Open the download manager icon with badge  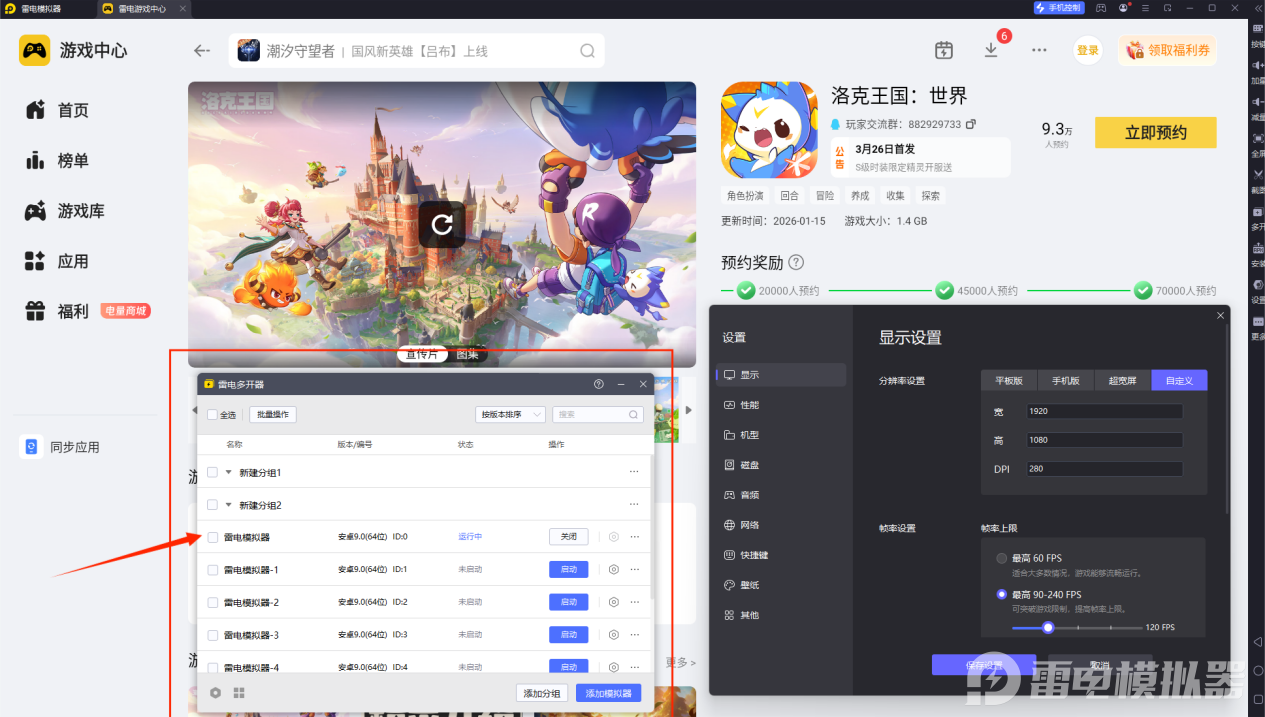991,50
